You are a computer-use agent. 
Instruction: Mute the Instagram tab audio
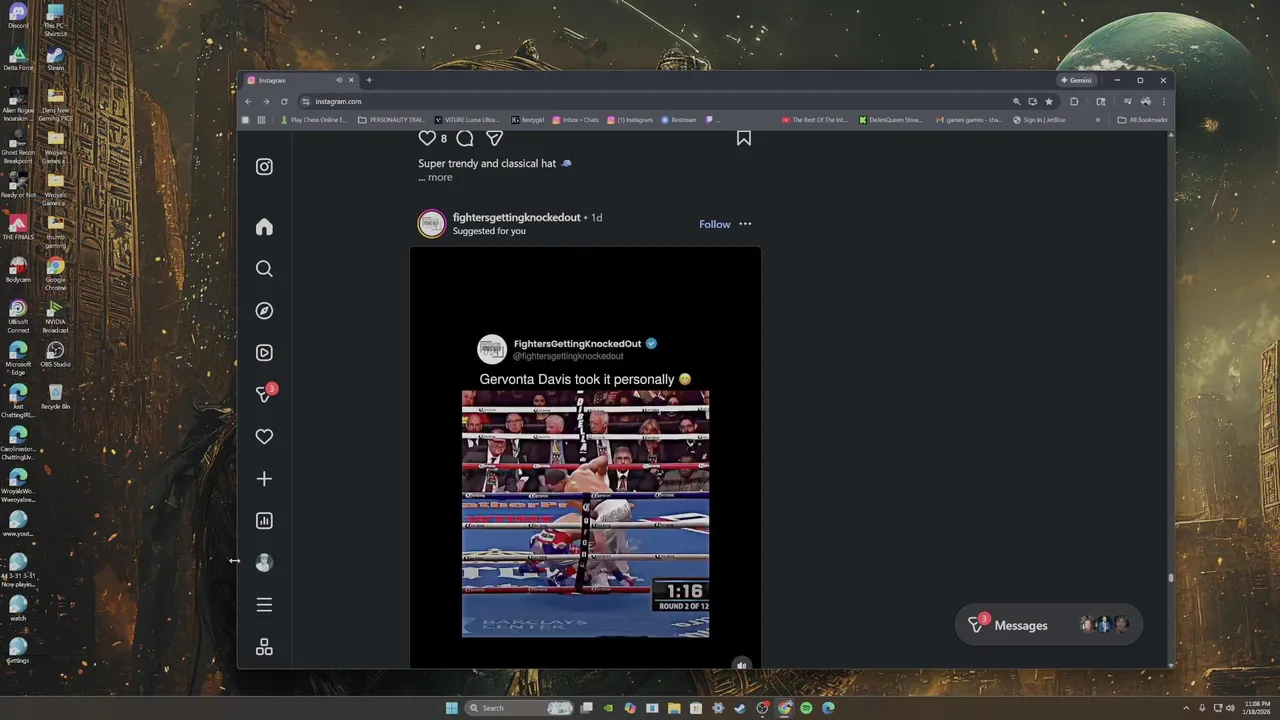[x=339, y=80]
